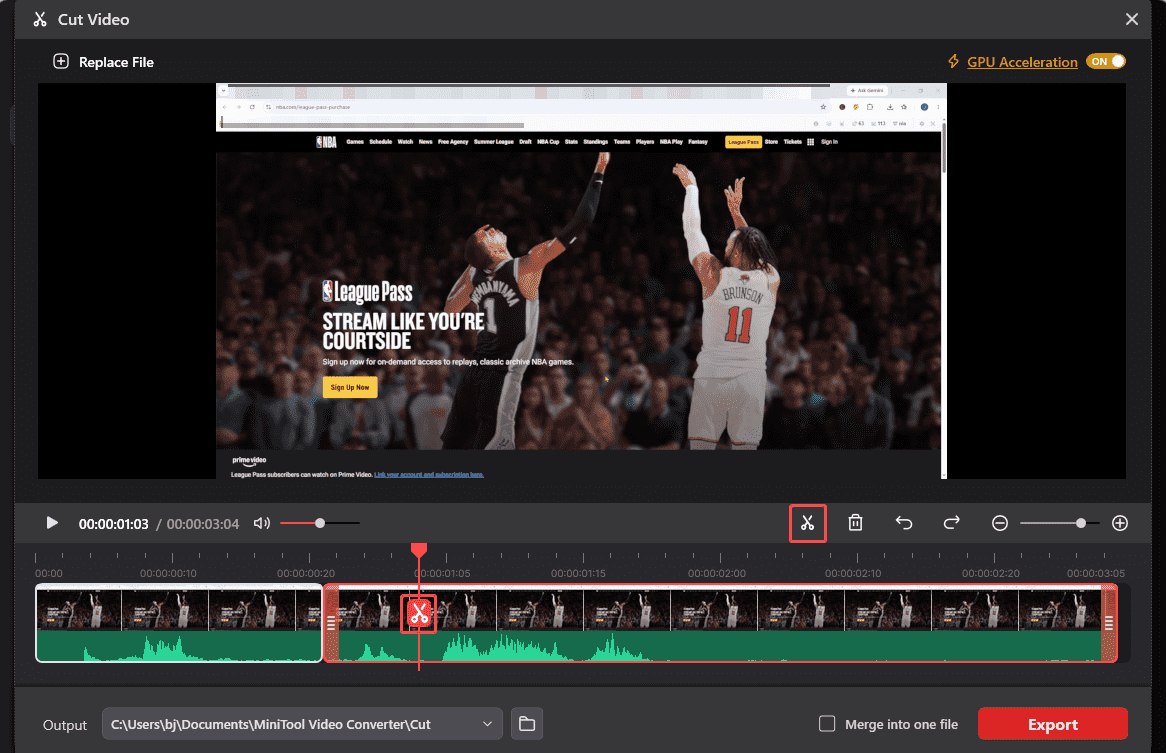
Task: Click ruler label 00:00:02:00
Action: [x=717, y=573]
